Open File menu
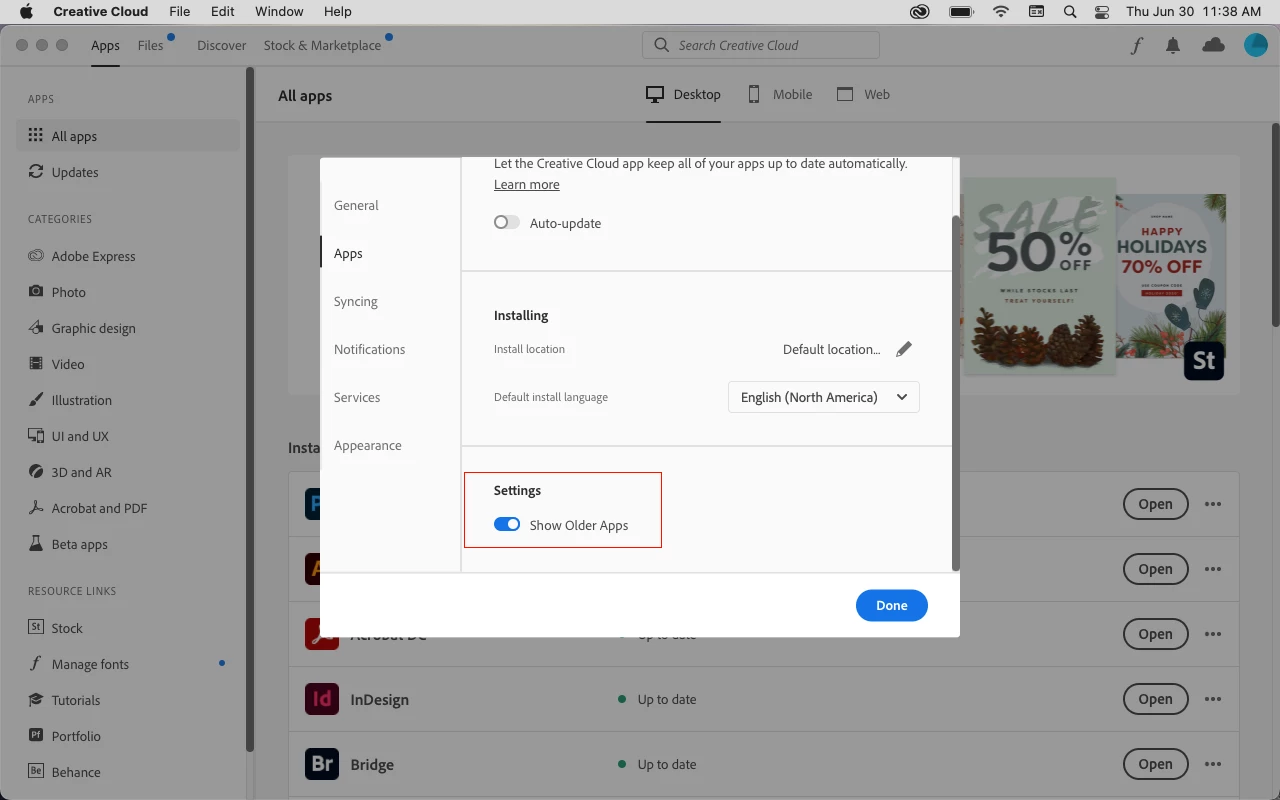 [180, 12]
